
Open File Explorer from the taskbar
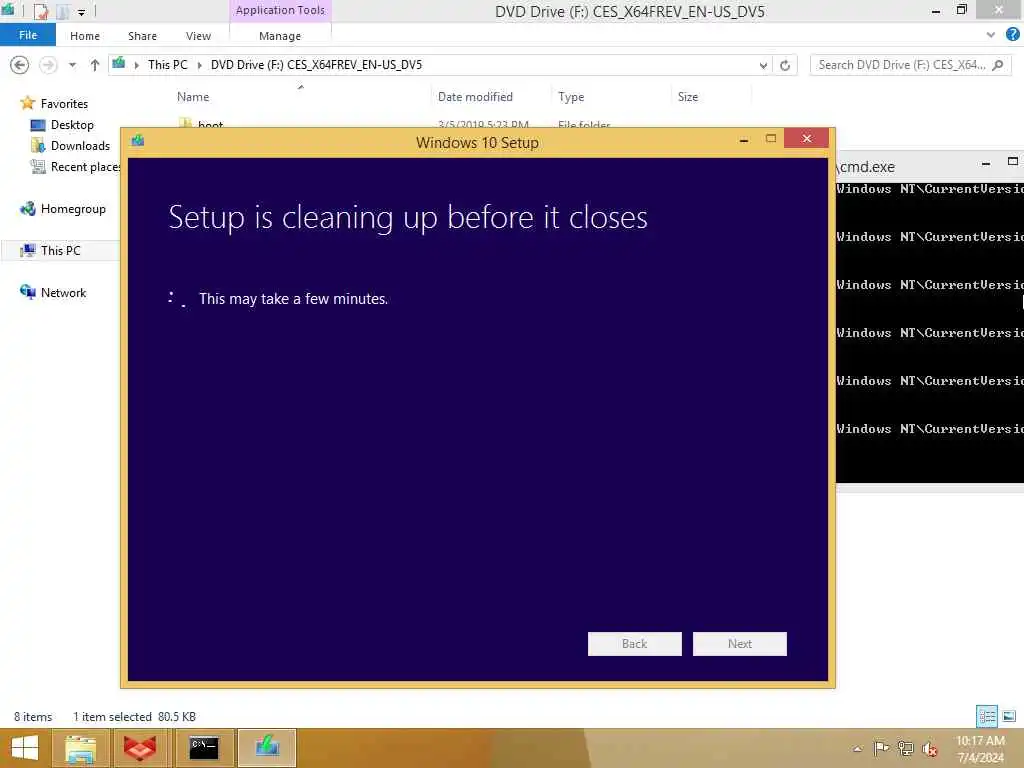pyautogui.click(x=80, y=748)
